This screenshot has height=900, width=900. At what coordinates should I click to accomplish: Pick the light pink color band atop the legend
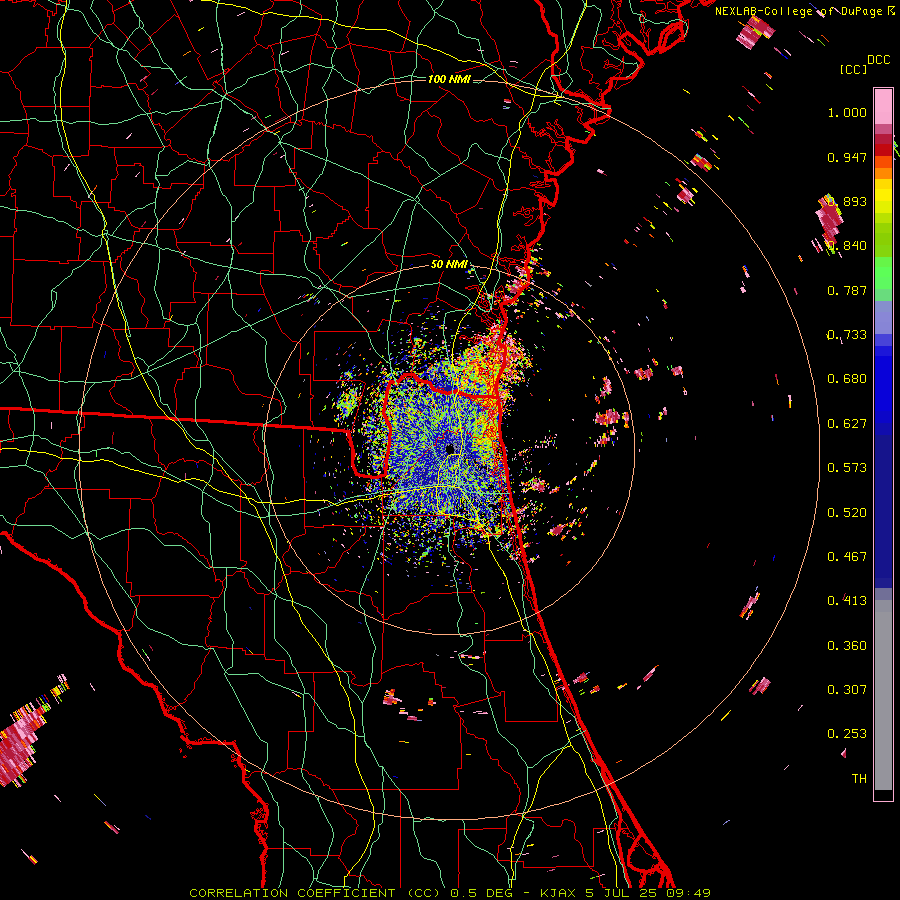[x=883, y=106]
